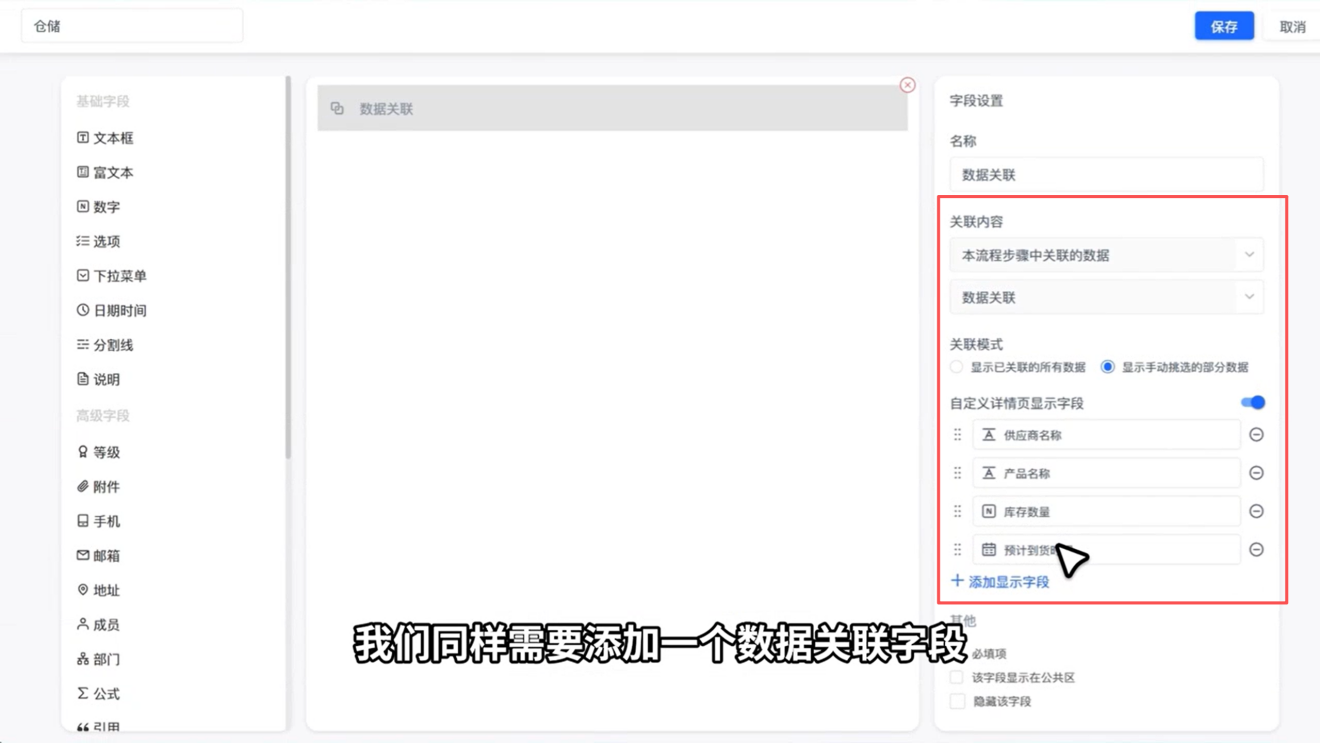Add a 公式 formula field
This screenshot has width=1320, height=743.
tap(98, 694)
